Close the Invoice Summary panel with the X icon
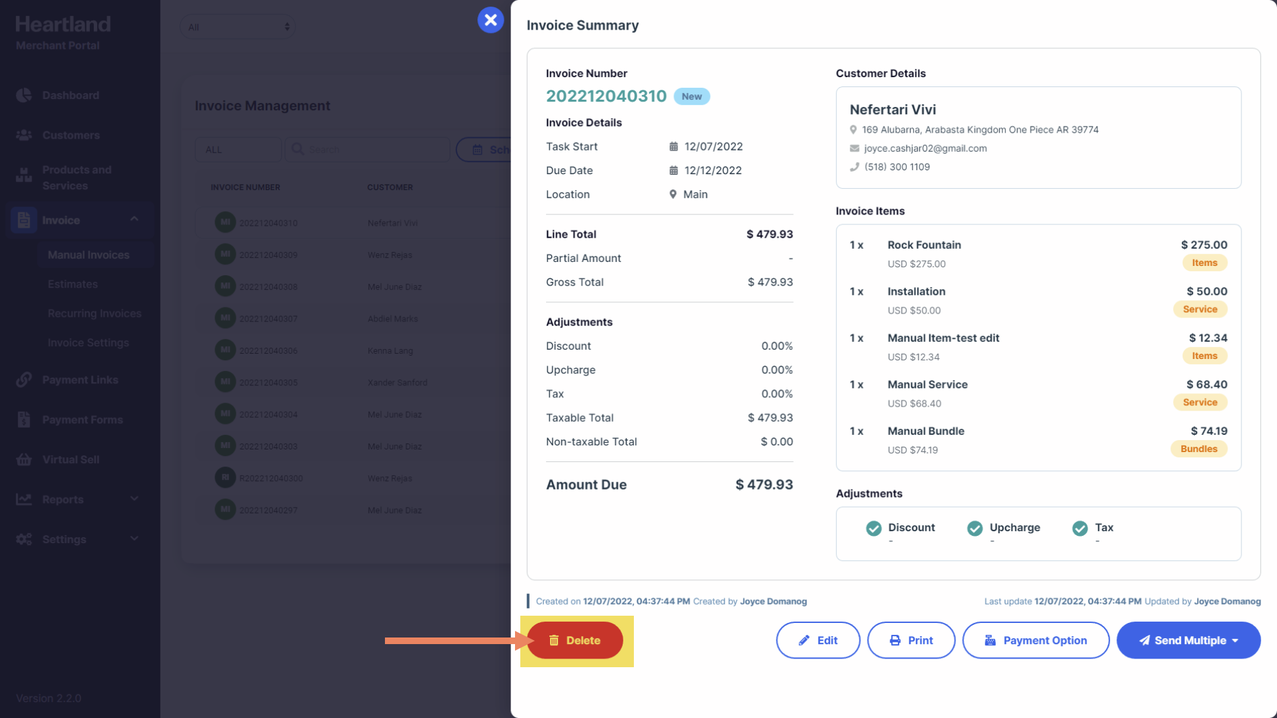Viewport: 1277px width, 718px height. (x=490, y=20)
